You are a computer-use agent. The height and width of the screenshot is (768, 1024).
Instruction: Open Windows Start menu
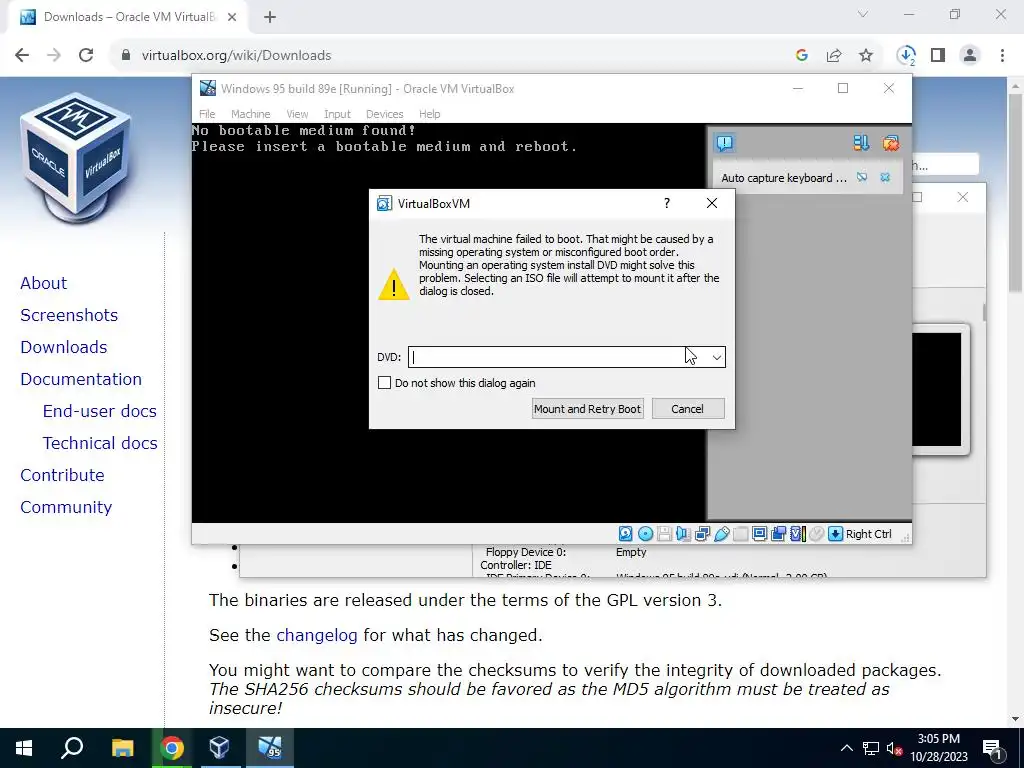coord(24,748)
